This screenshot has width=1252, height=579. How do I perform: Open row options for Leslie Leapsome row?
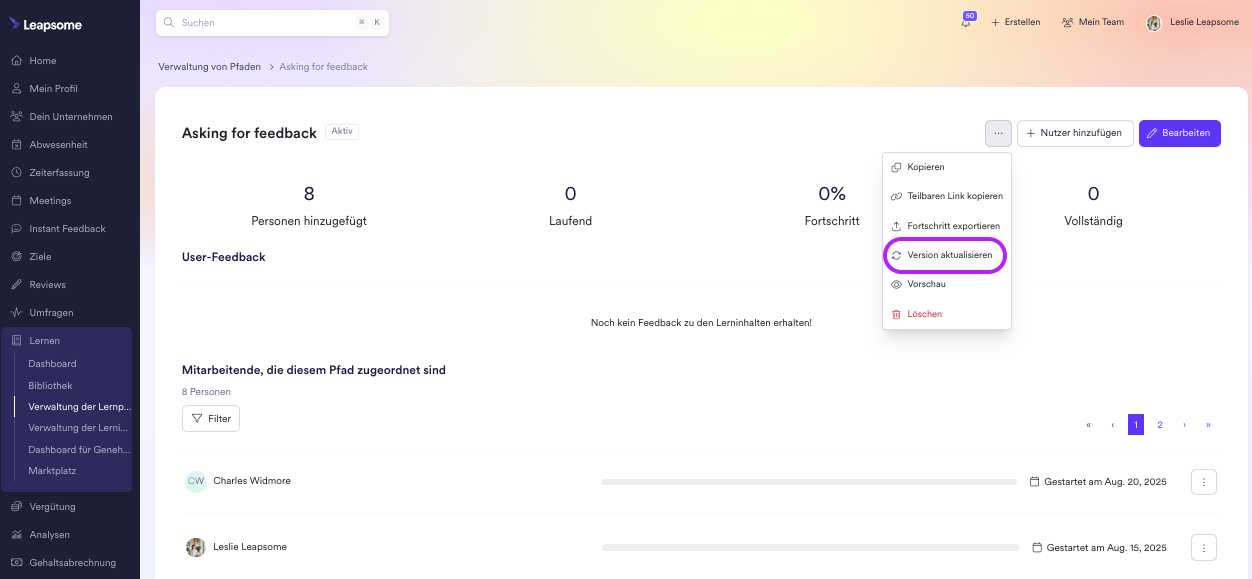tap(1203, 548)
